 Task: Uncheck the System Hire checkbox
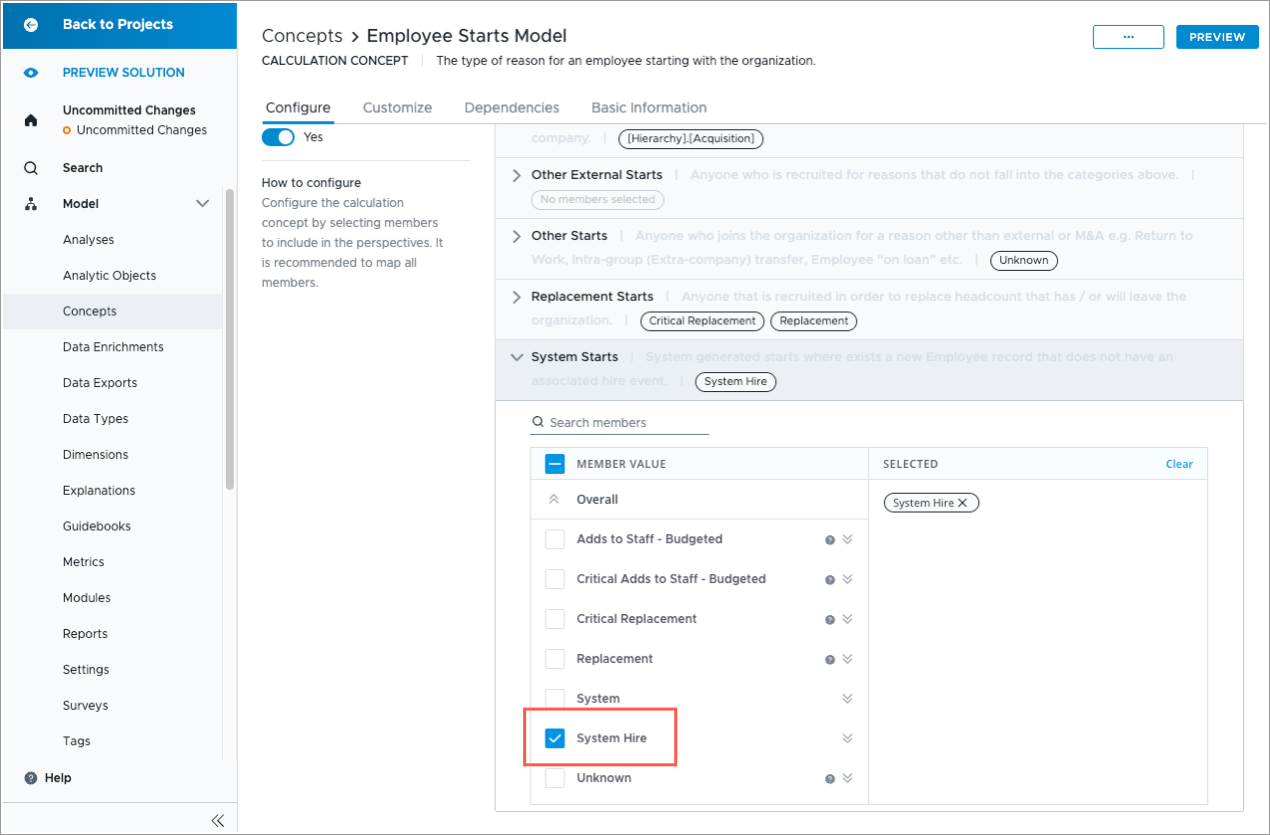click(555, 738)
